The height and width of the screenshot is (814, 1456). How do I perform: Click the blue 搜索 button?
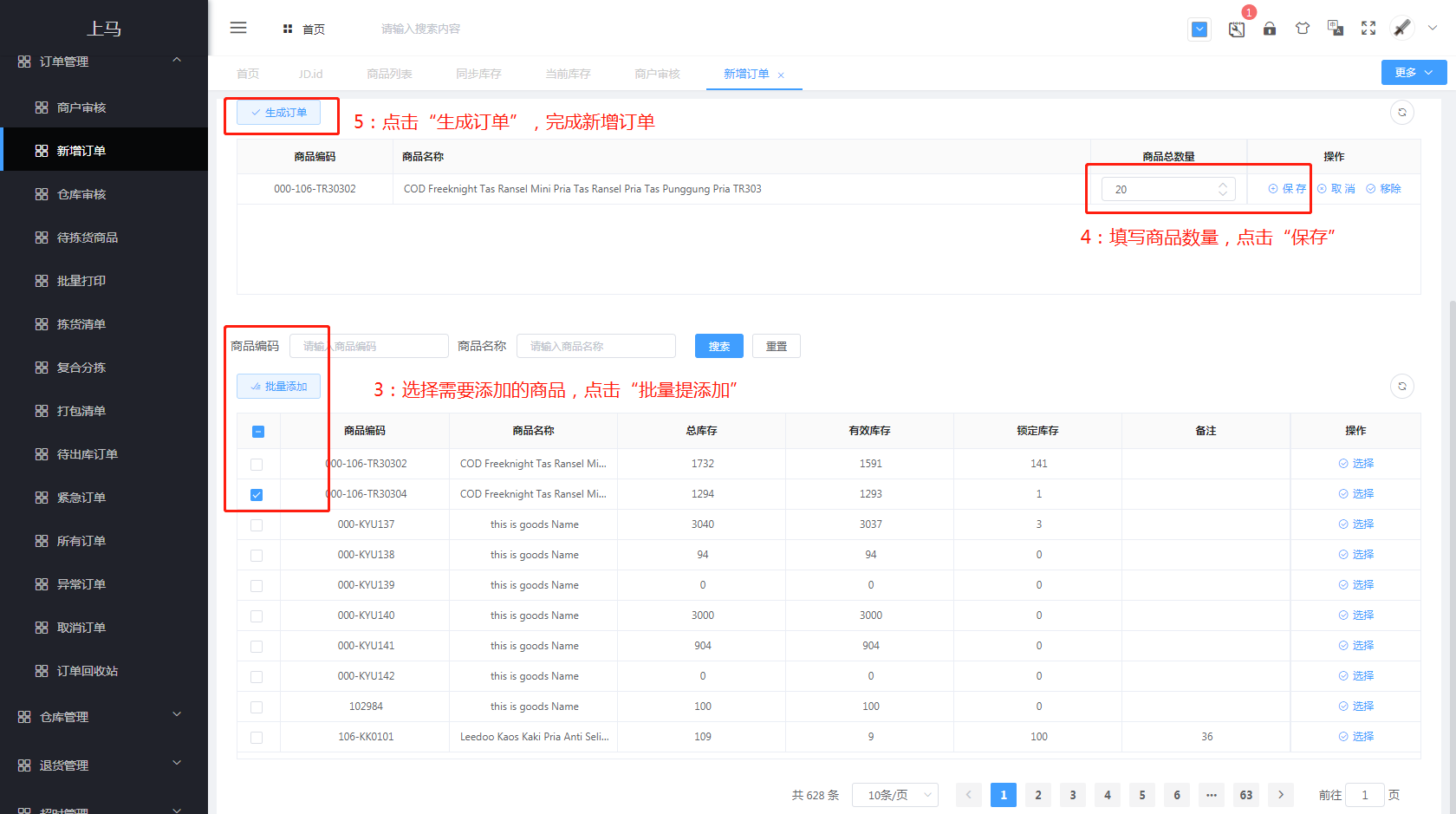pyautogui.click(x=719, y=346)
